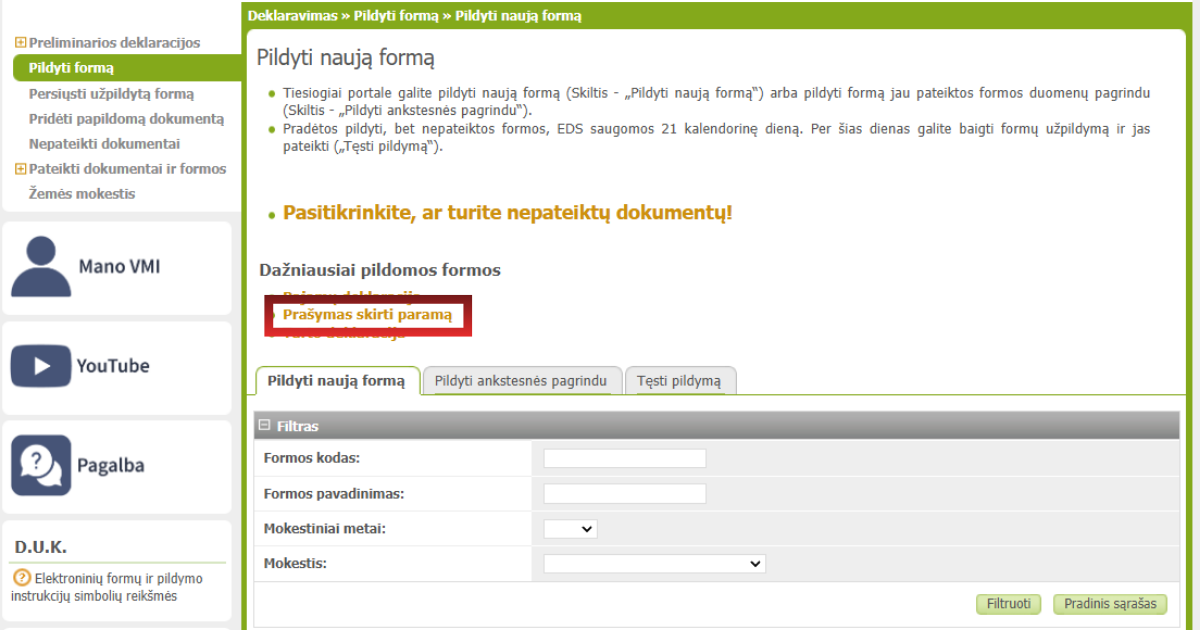This screenshot has height=630, width=1200.
Task: Click the Formos pavadinimas input field
Action: click(624, 494)
